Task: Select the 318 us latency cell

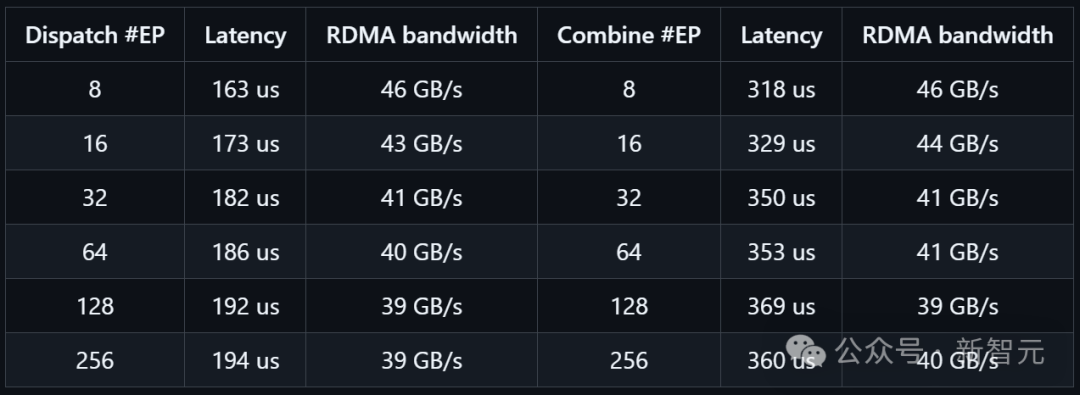Action: [781, 89]
